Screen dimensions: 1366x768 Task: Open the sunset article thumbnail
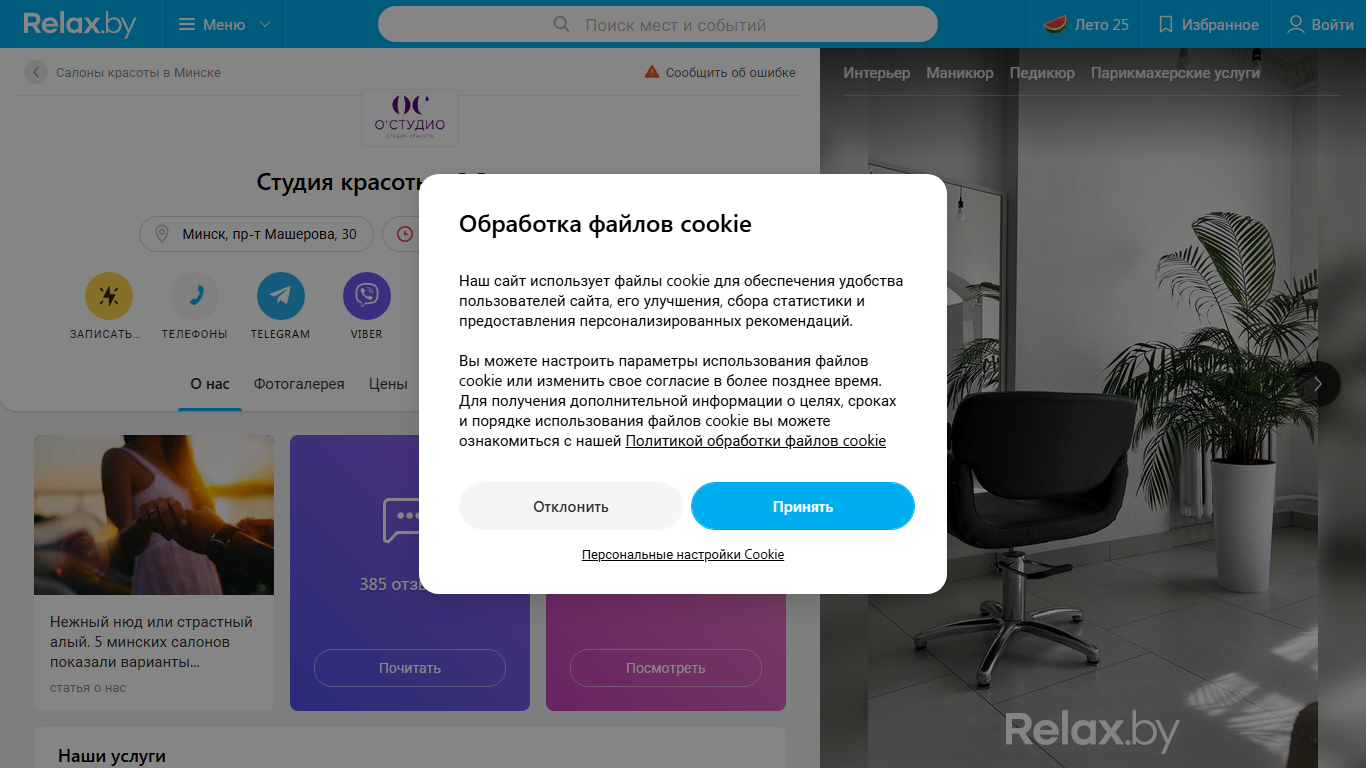tap(154, 515)
